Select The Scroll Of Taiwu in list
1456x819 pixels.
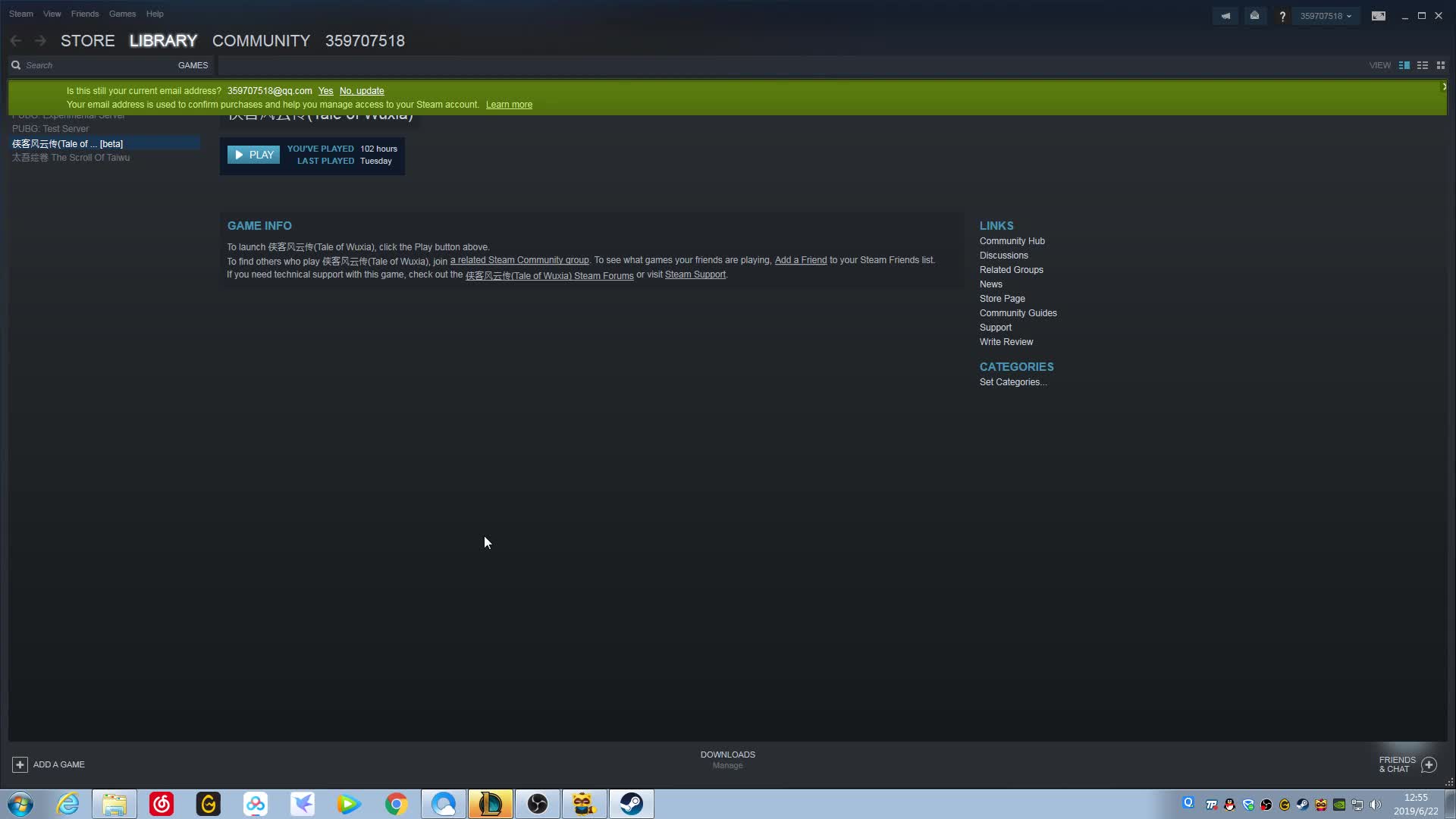click(71, 158)
